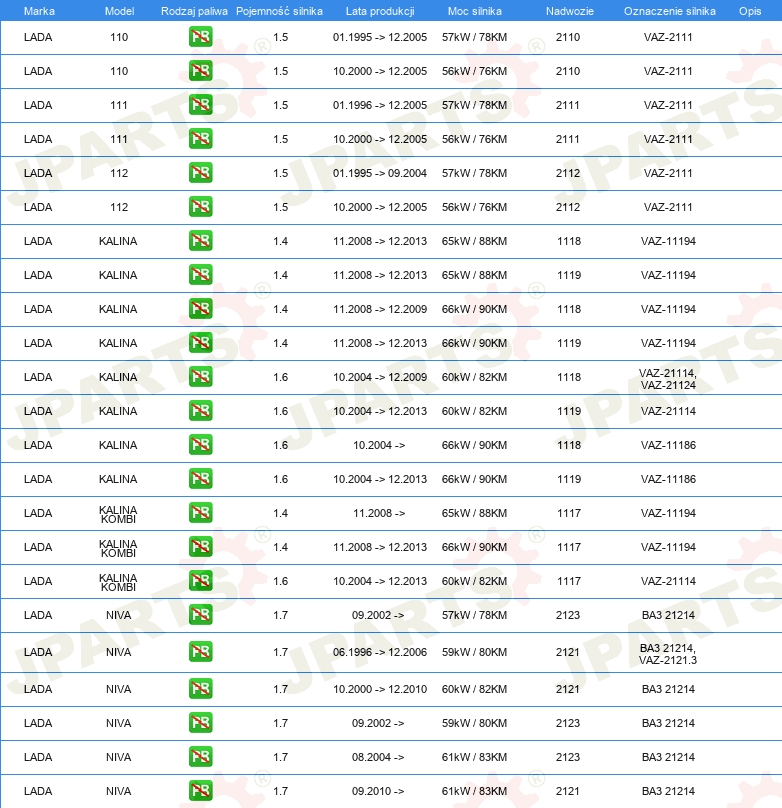Click body code 2123 in the NIVA 57kW row

coord(568,615)
